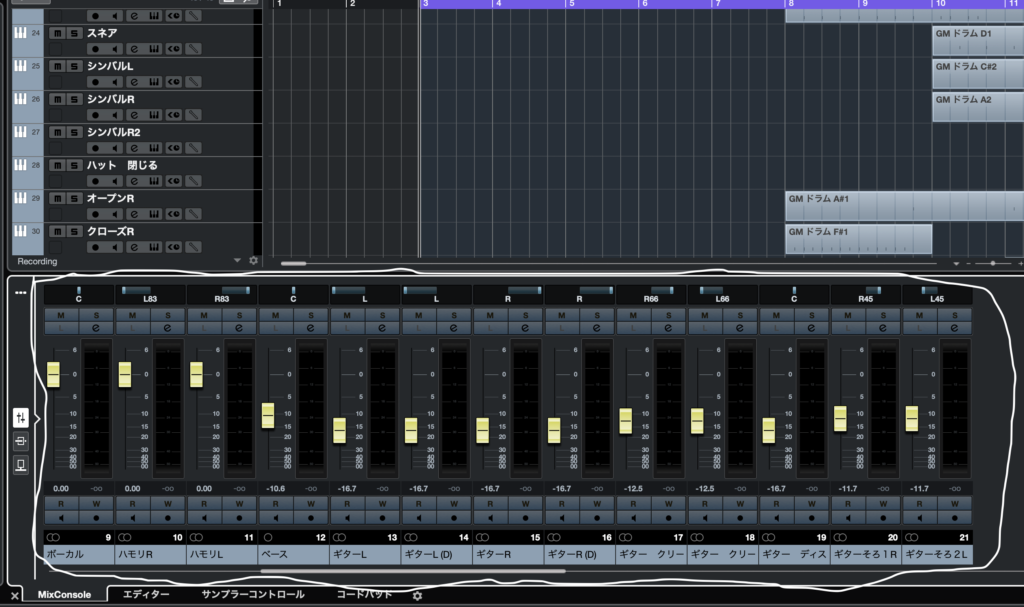Open the サンプラーコントロール tab
Image resolution: width=1024 pixels, height=607 pixels.
point(252,594)
